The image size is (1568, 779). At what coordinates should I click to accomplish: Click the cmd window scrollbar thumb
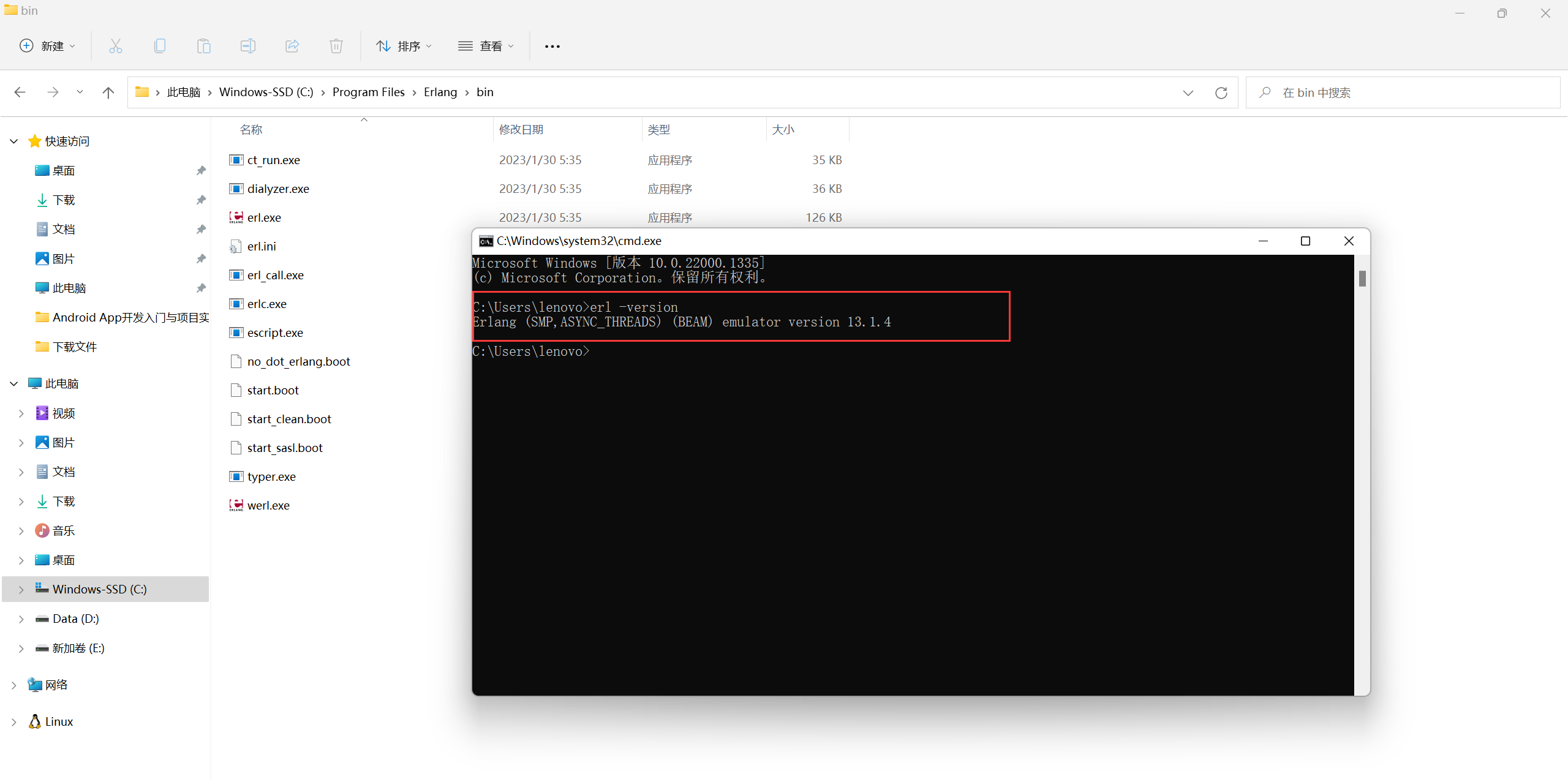point(1362,279)
